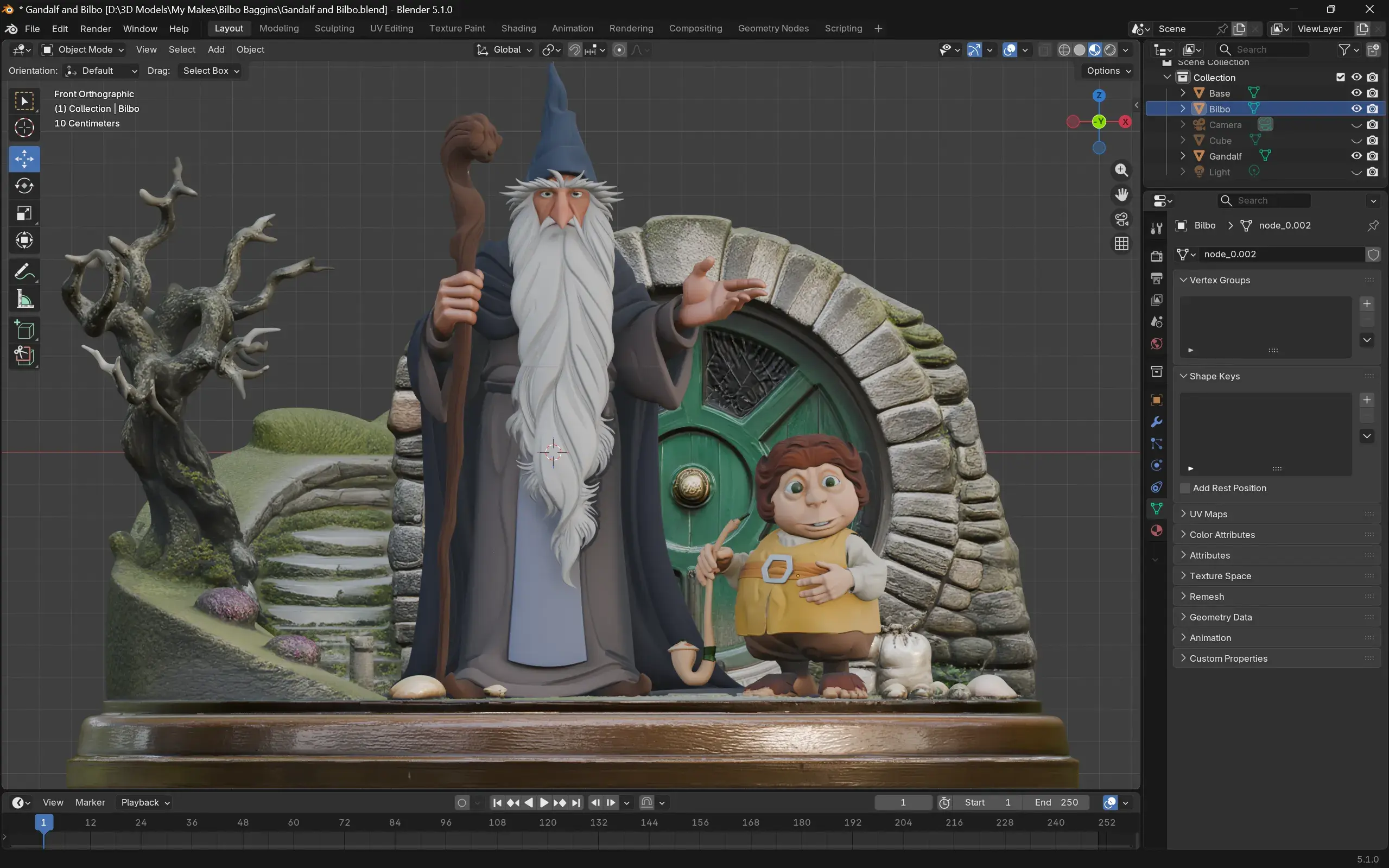
Task: Open the timeline Marker menu
Action: [90, 802]
